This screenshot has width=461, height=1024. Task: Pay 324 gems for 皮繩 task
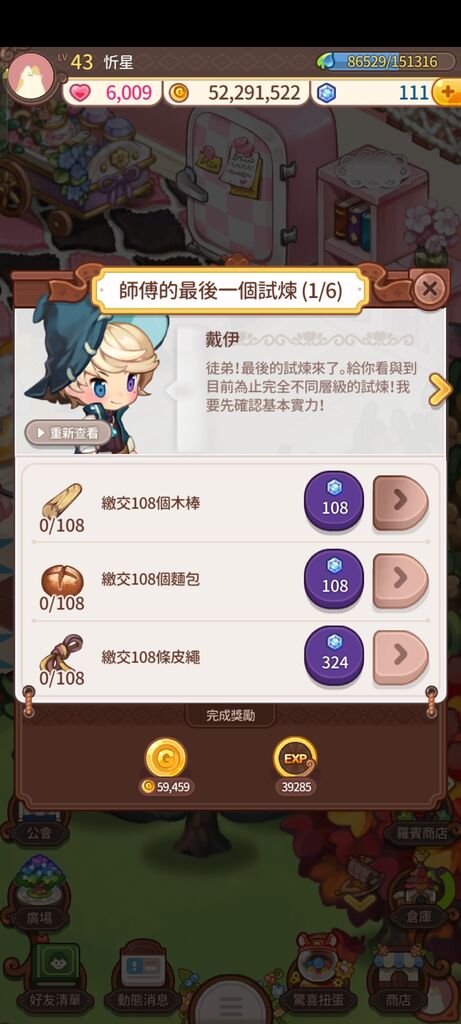pyautogui.click(x=334, y=656)
